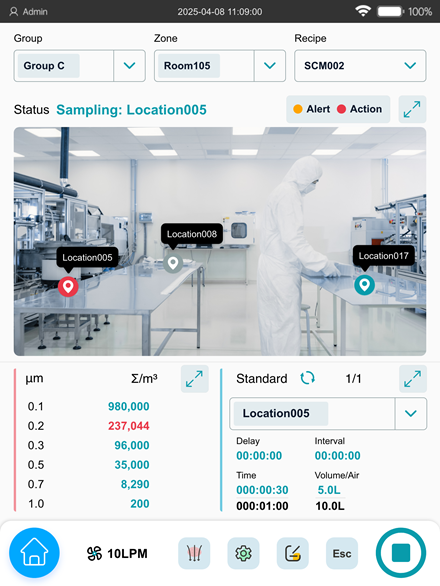Viewport: 440px width, 586px height.
Task: Click the total time 000:01:00
Action: click(x=262, y=506)
